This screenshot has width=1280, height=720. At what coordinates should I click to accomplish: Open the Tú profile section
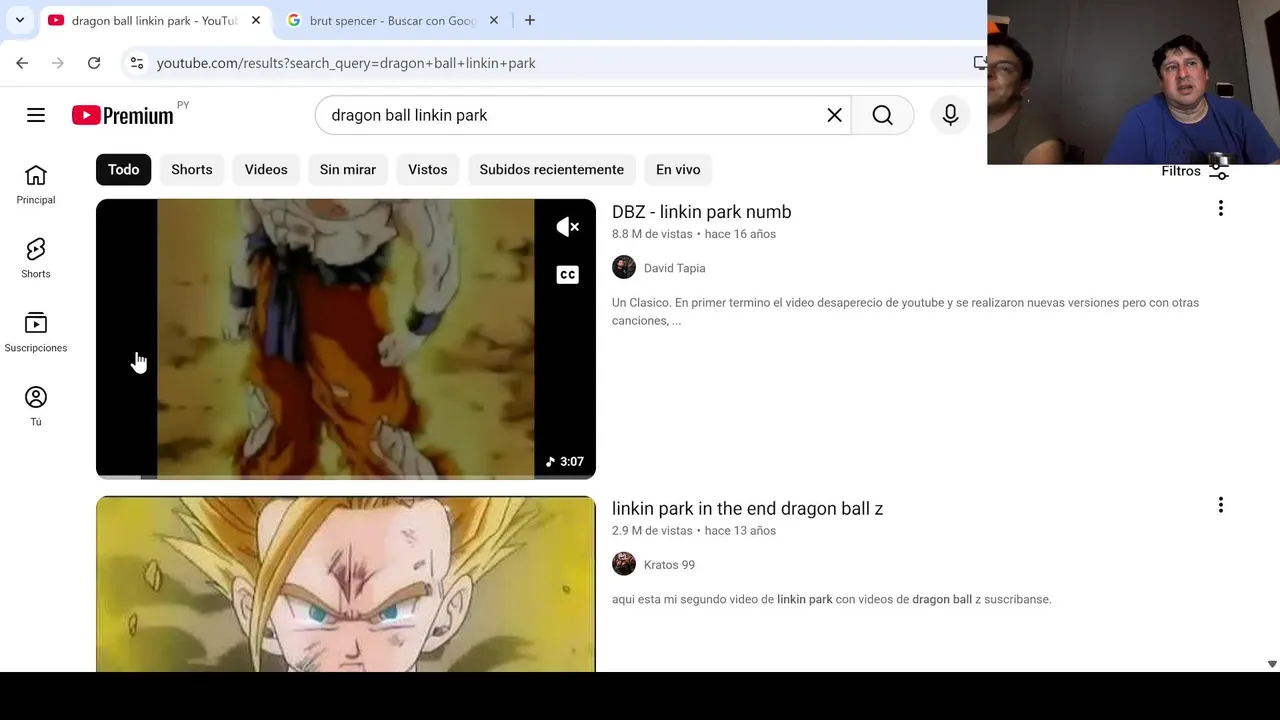coord(36,407)
